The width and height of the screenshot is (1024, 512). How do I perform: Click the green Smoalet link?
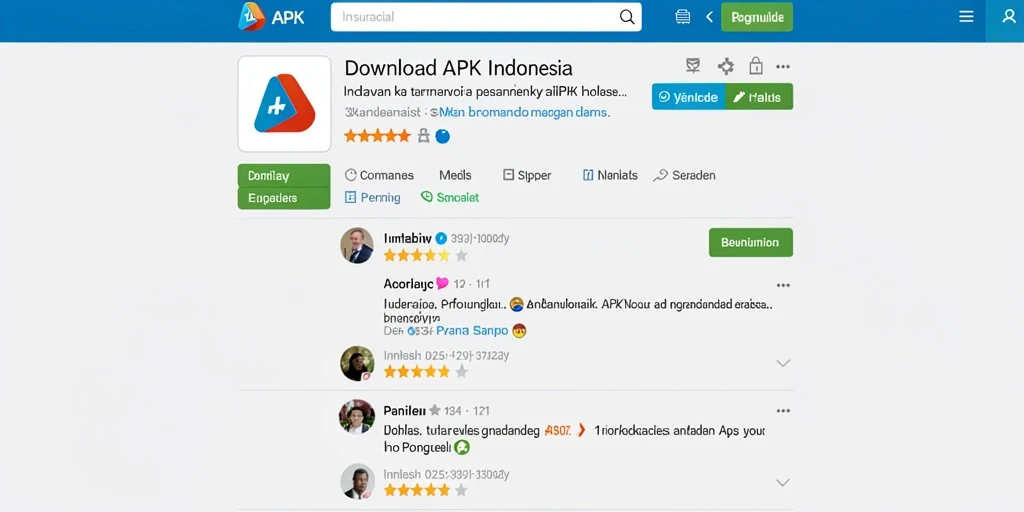coord(450,197)
